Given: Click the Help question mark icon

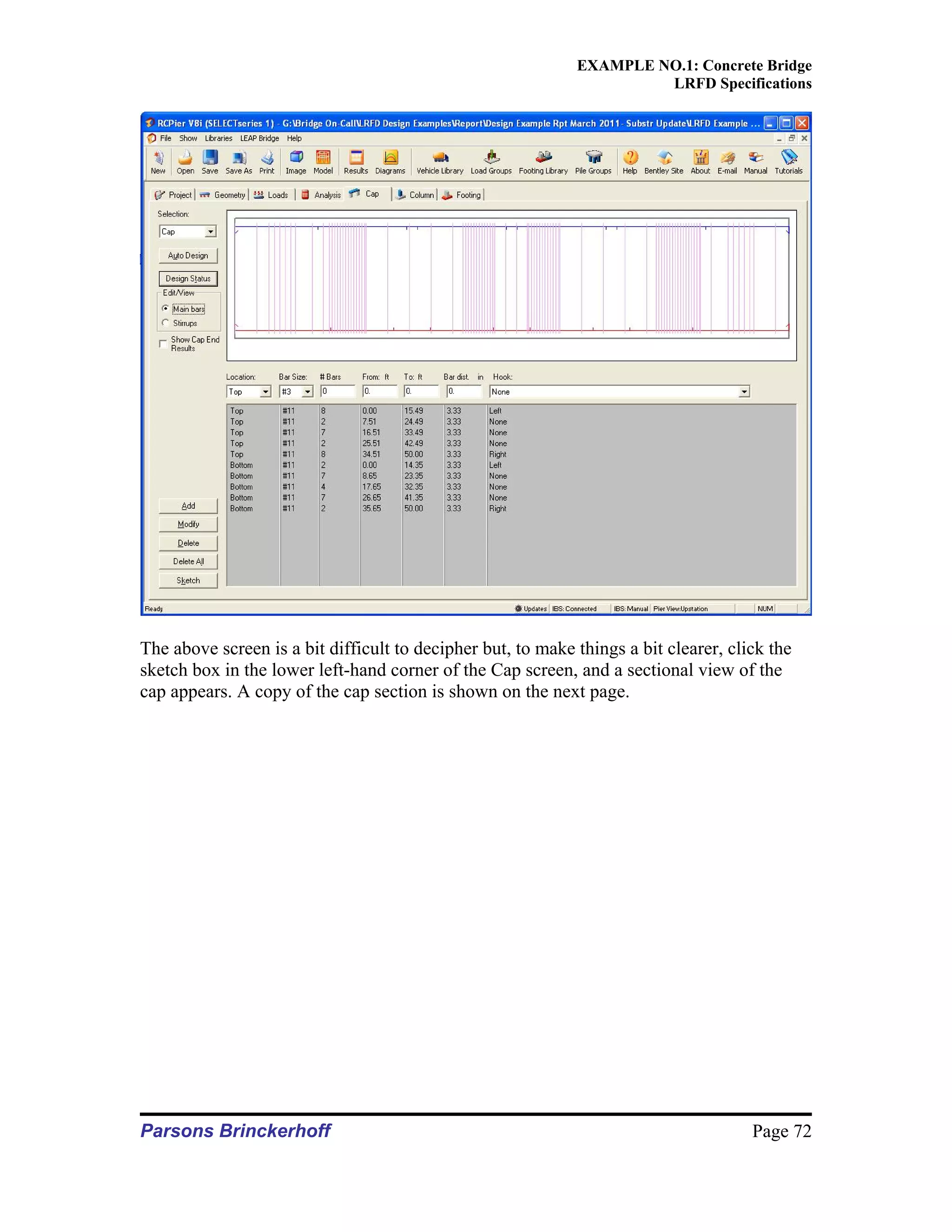Looking at the screenshot, I should (x=630, y=162).
